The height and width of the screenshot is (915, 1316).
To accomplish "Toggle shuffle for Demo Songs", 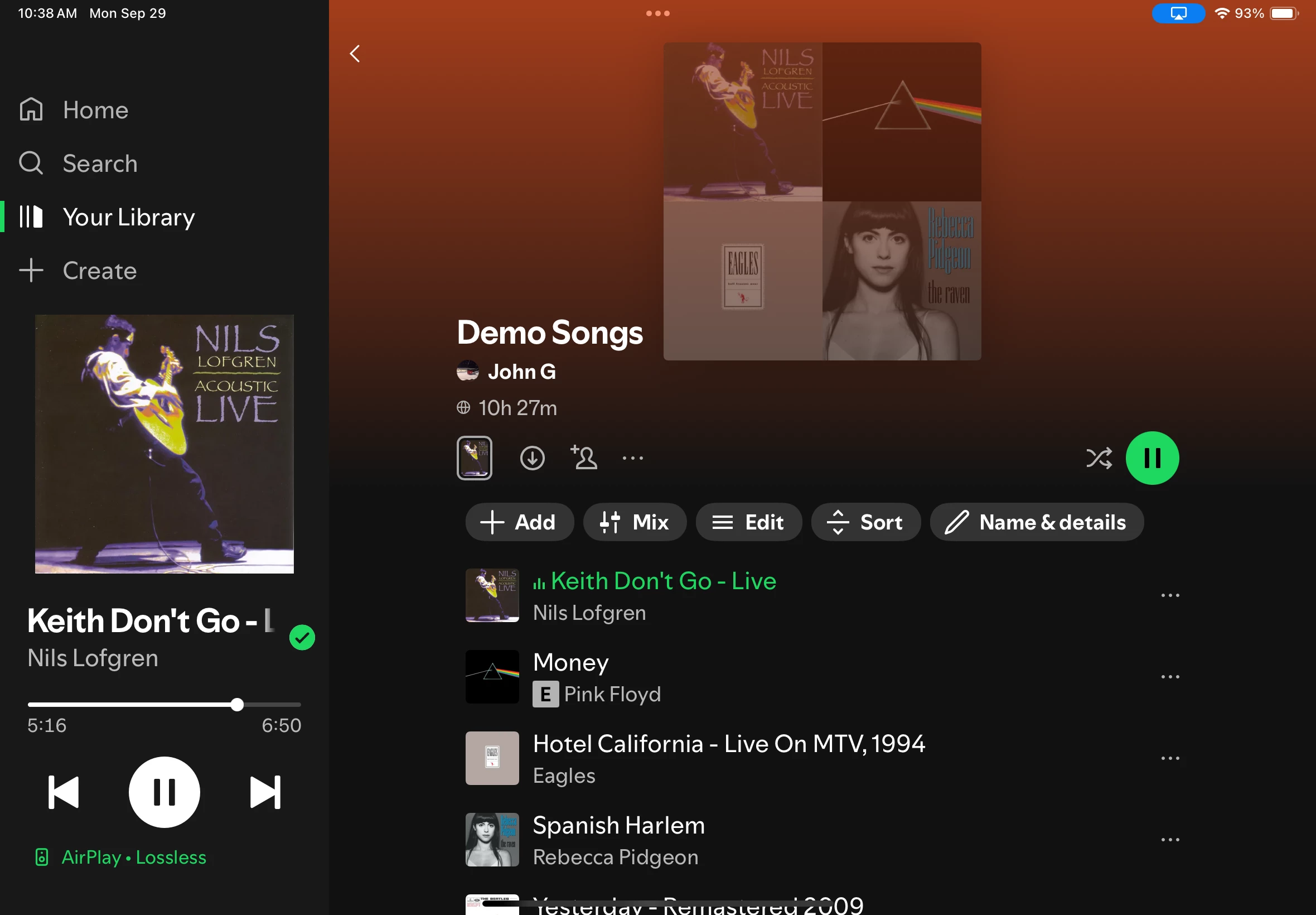I will (1099, 458).
